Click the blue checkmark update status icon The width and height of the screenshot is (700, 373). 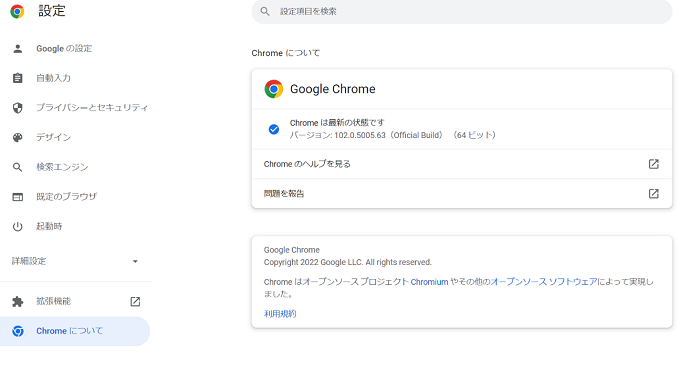tap(274, 129)
